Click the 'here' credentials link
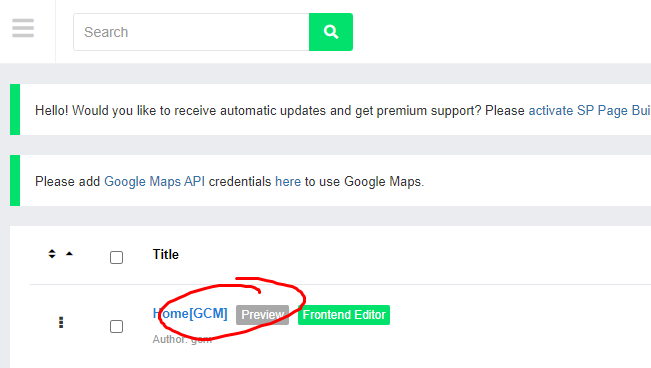Viewport: 651px width, 368px height. [288, 182]
